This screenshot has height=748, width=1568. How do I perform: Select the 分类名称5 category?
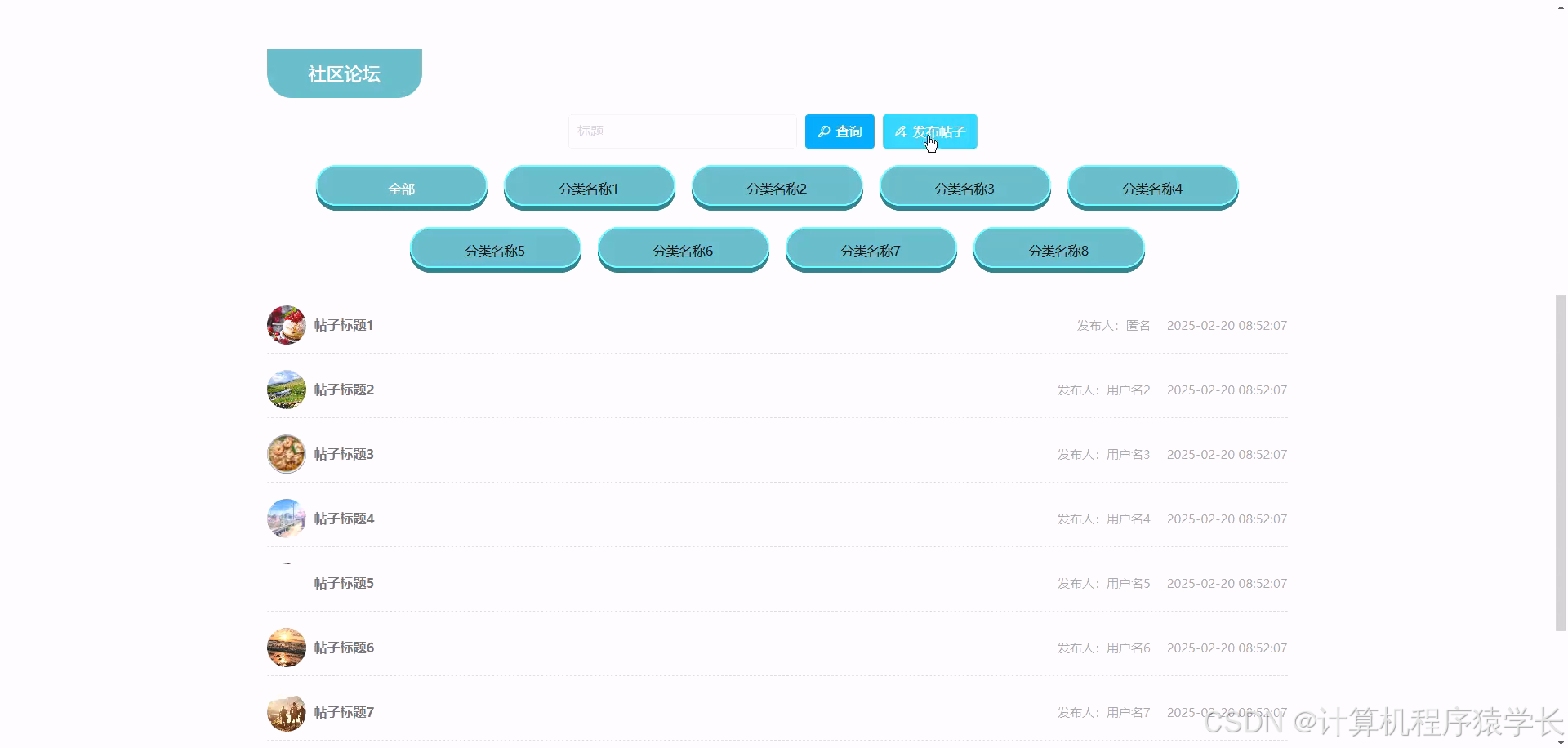tap(496, 250)
